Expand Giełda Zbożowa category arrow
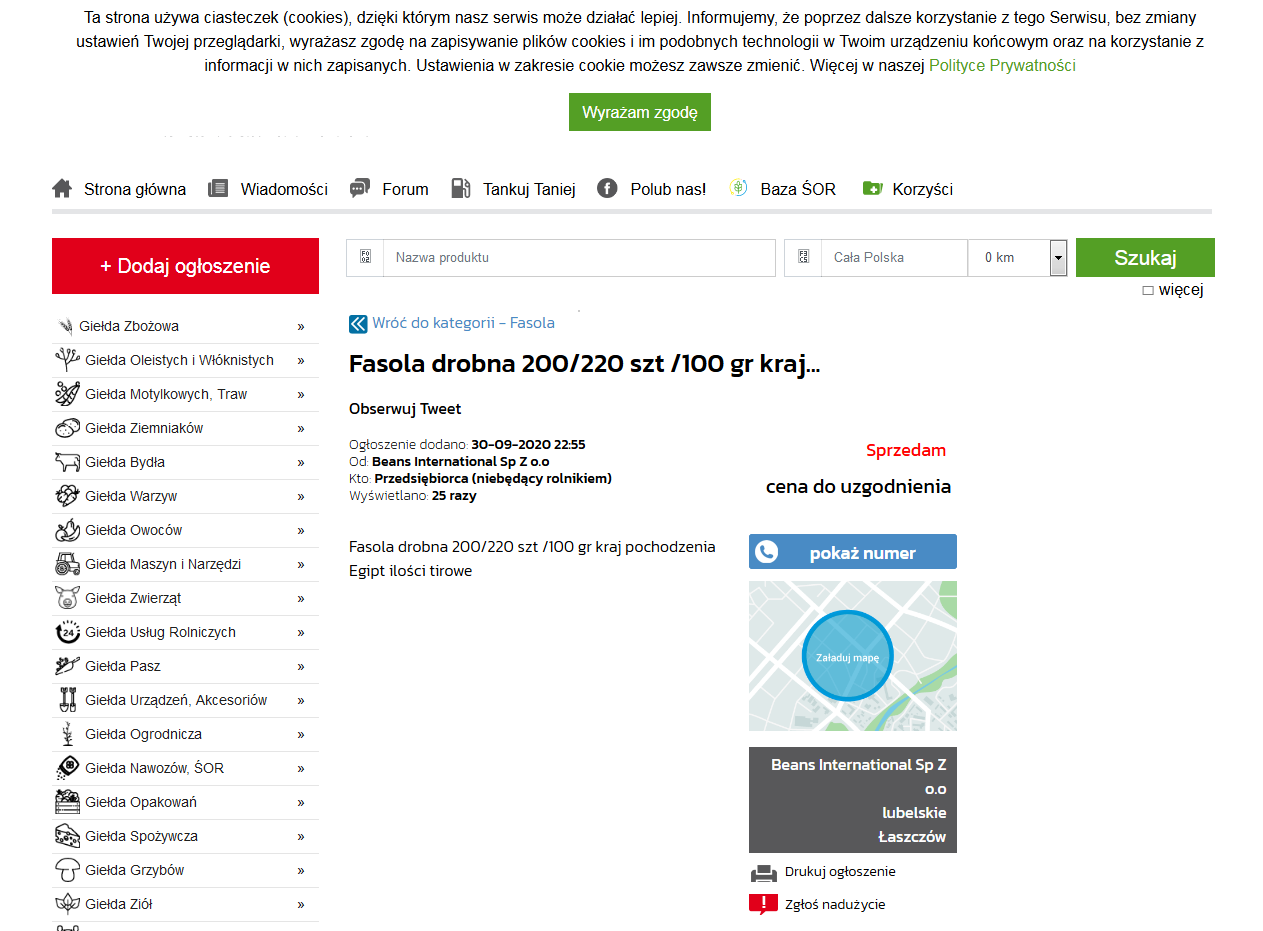 300,326
